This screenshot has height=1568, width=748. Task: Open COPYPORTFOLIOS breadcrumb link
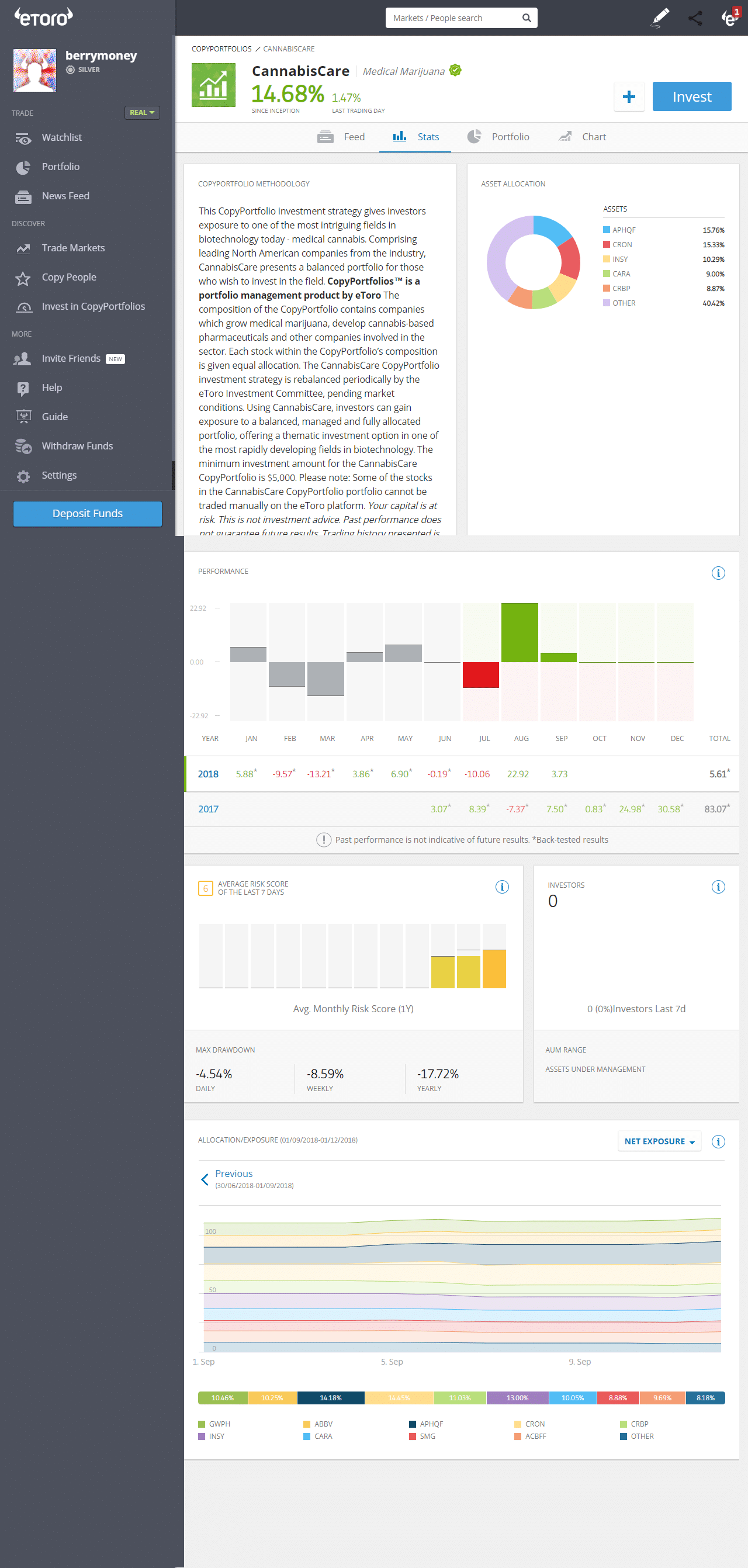click(x=221, y=49)
